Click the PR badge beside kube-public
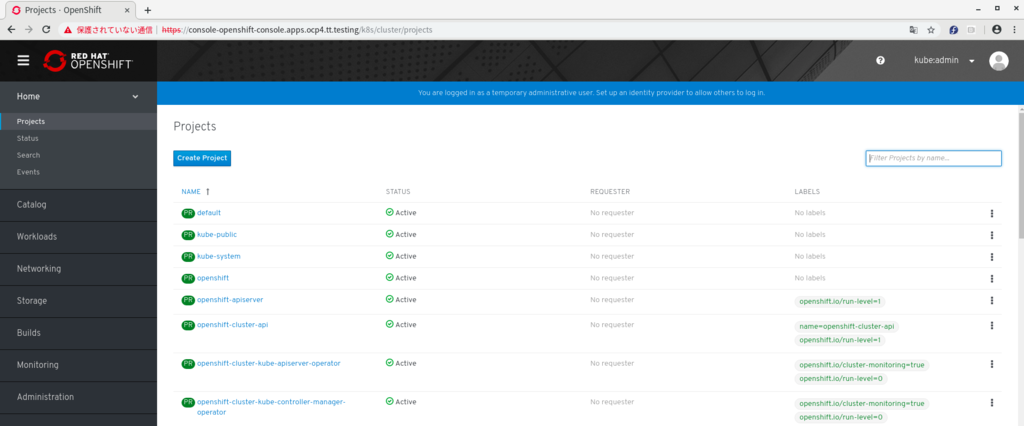Image resolution: width=1024 pixels, height=426 pixels. point(188,235)
